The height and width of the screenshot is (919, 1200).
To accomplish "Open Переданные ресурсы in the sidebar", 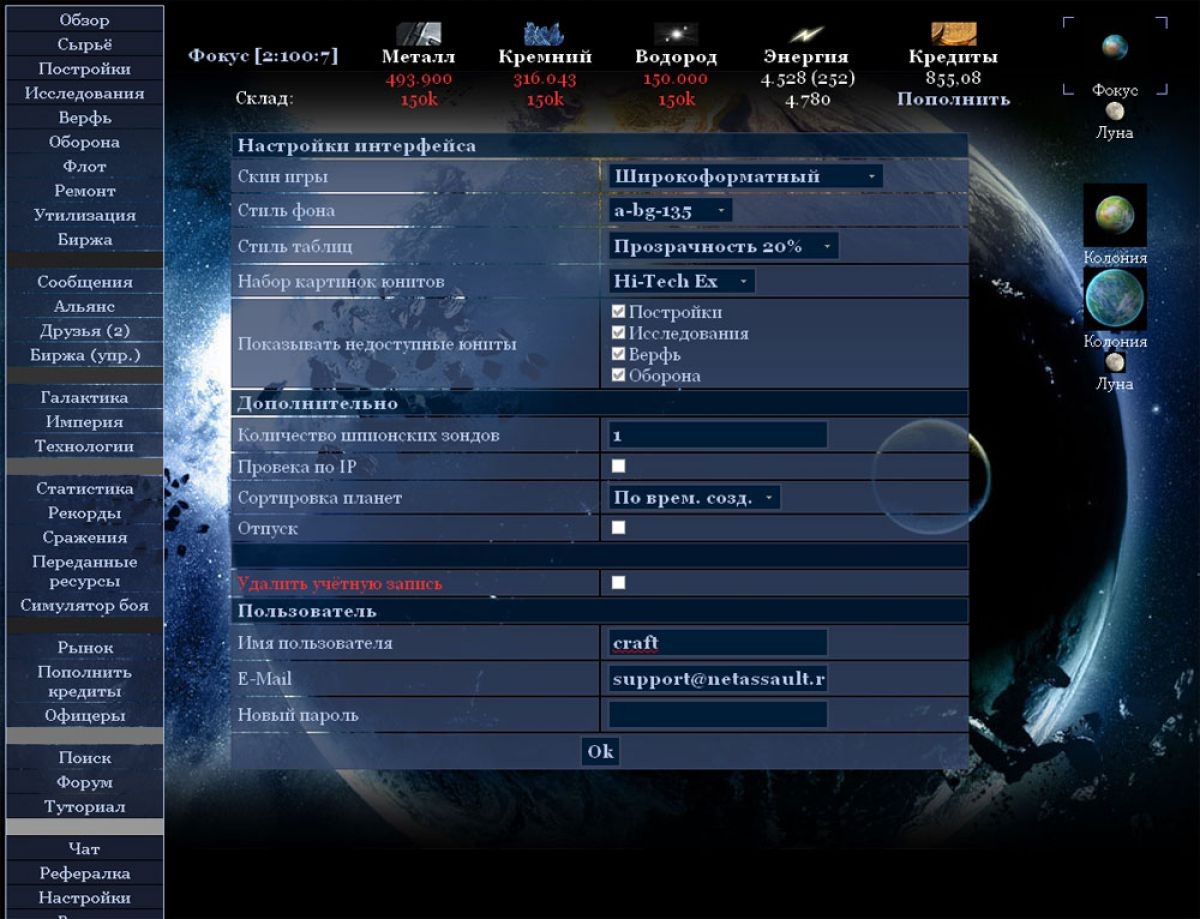I will coord(85,571).
